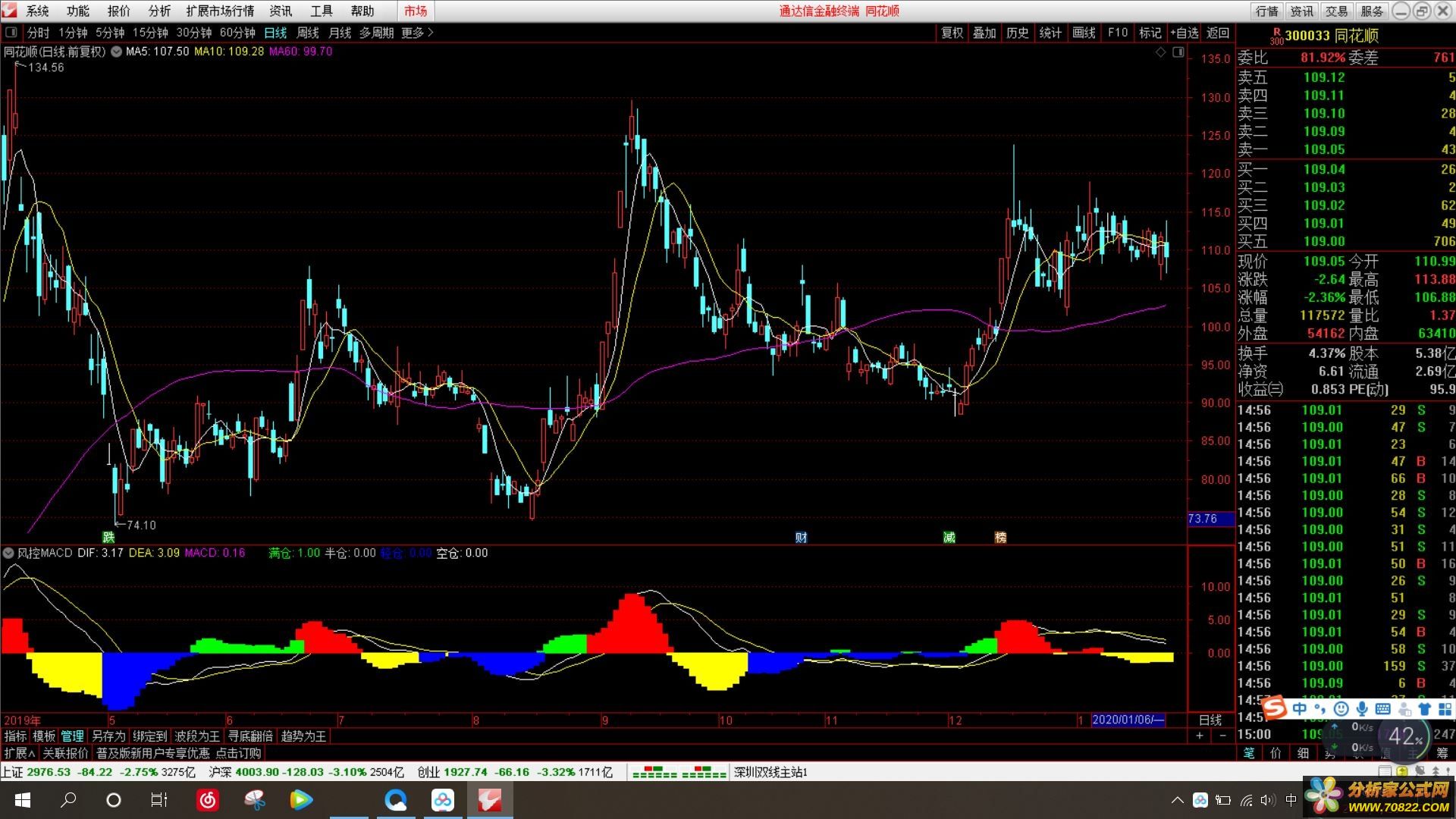Click the 减 event marker
Viewport: 1456px width, 819px height.
click(949, 537)
